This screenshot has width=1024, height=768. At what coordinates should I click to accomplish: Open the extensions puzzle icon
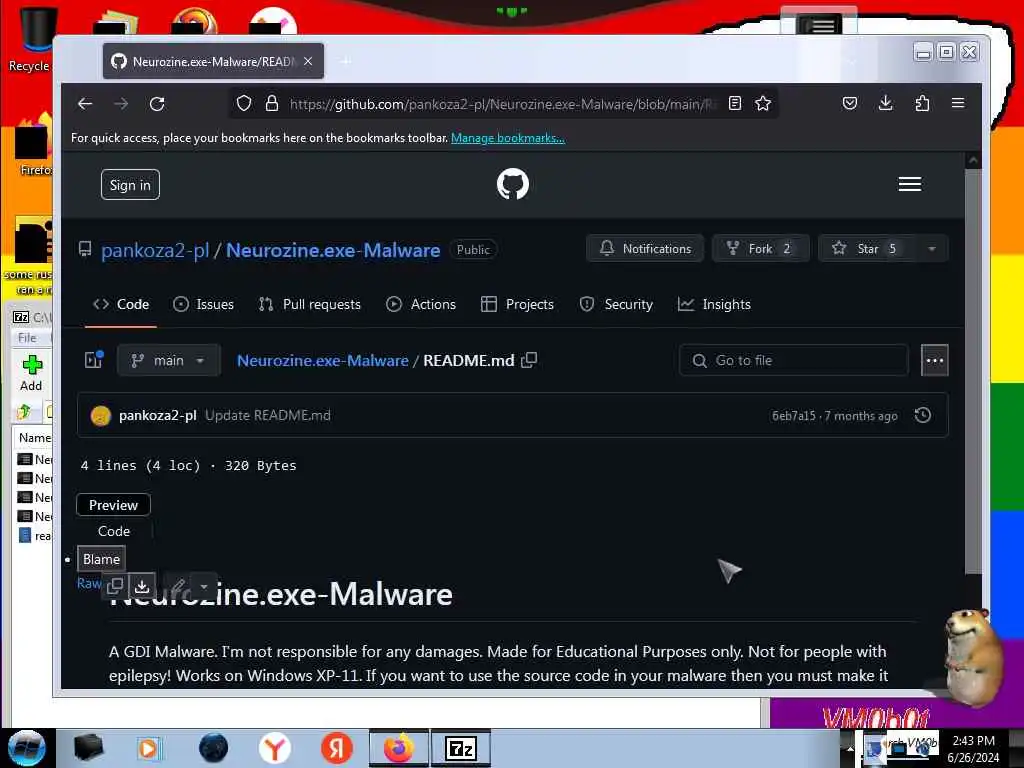(922, 103)
